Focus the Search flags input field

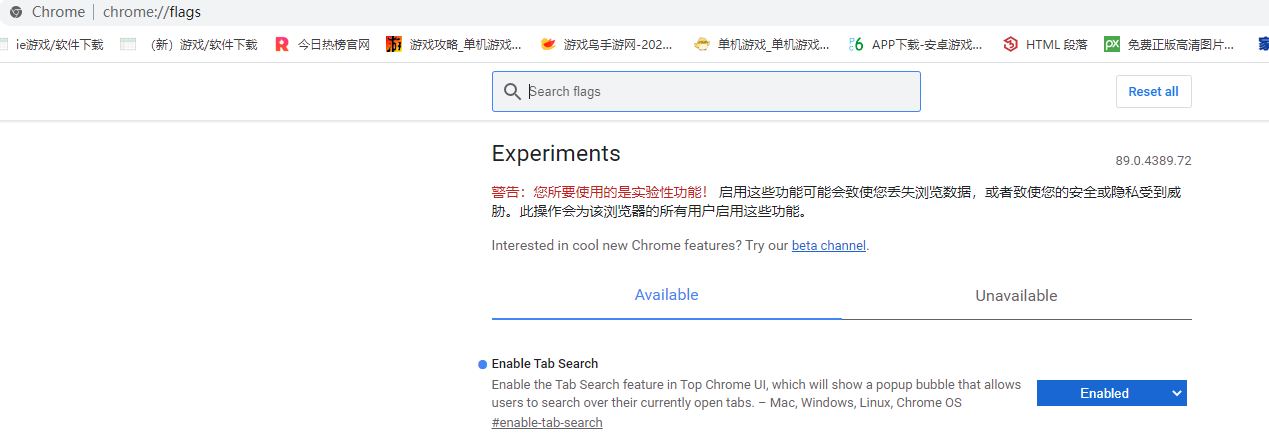(720, 92)
